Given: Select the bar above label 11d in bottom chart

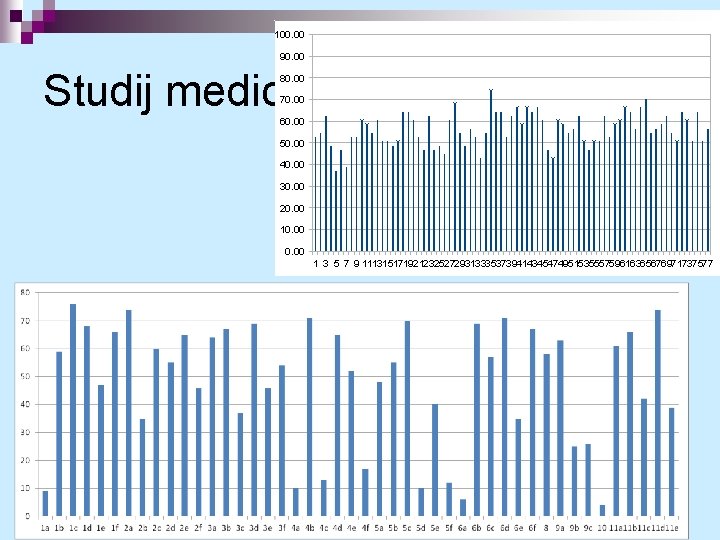Looking at the screenshot, I should click(658, 413).
